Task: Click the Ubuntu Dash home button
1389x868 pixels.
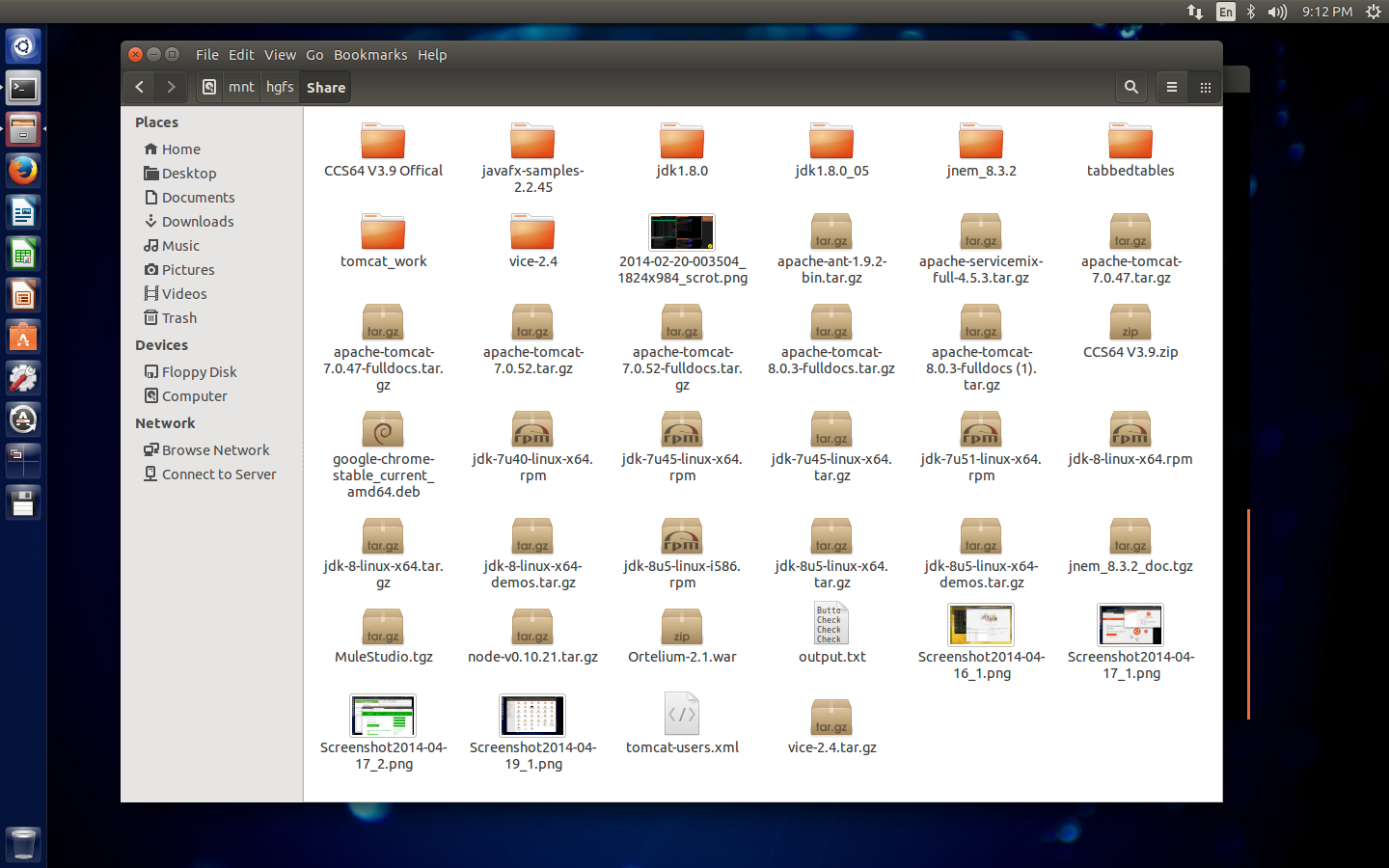Action: [x=23, y=46]
